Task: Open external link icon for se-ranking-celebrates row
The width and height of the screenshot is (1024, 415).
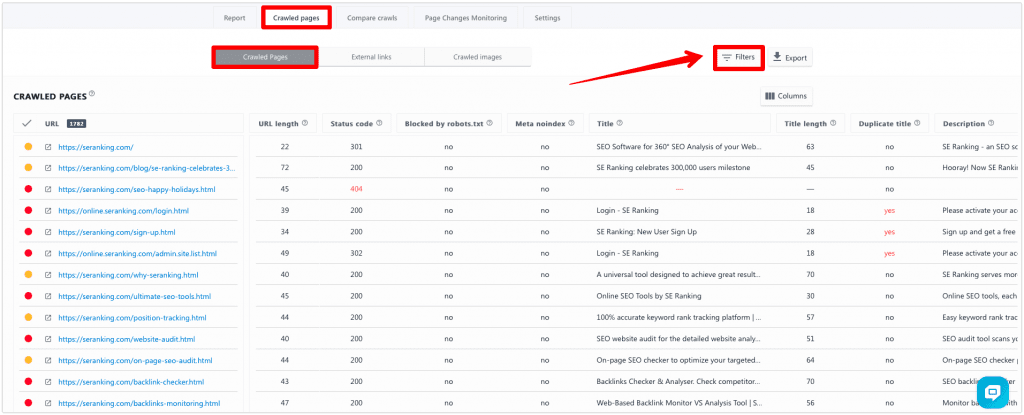Action: tap(48, 168)
